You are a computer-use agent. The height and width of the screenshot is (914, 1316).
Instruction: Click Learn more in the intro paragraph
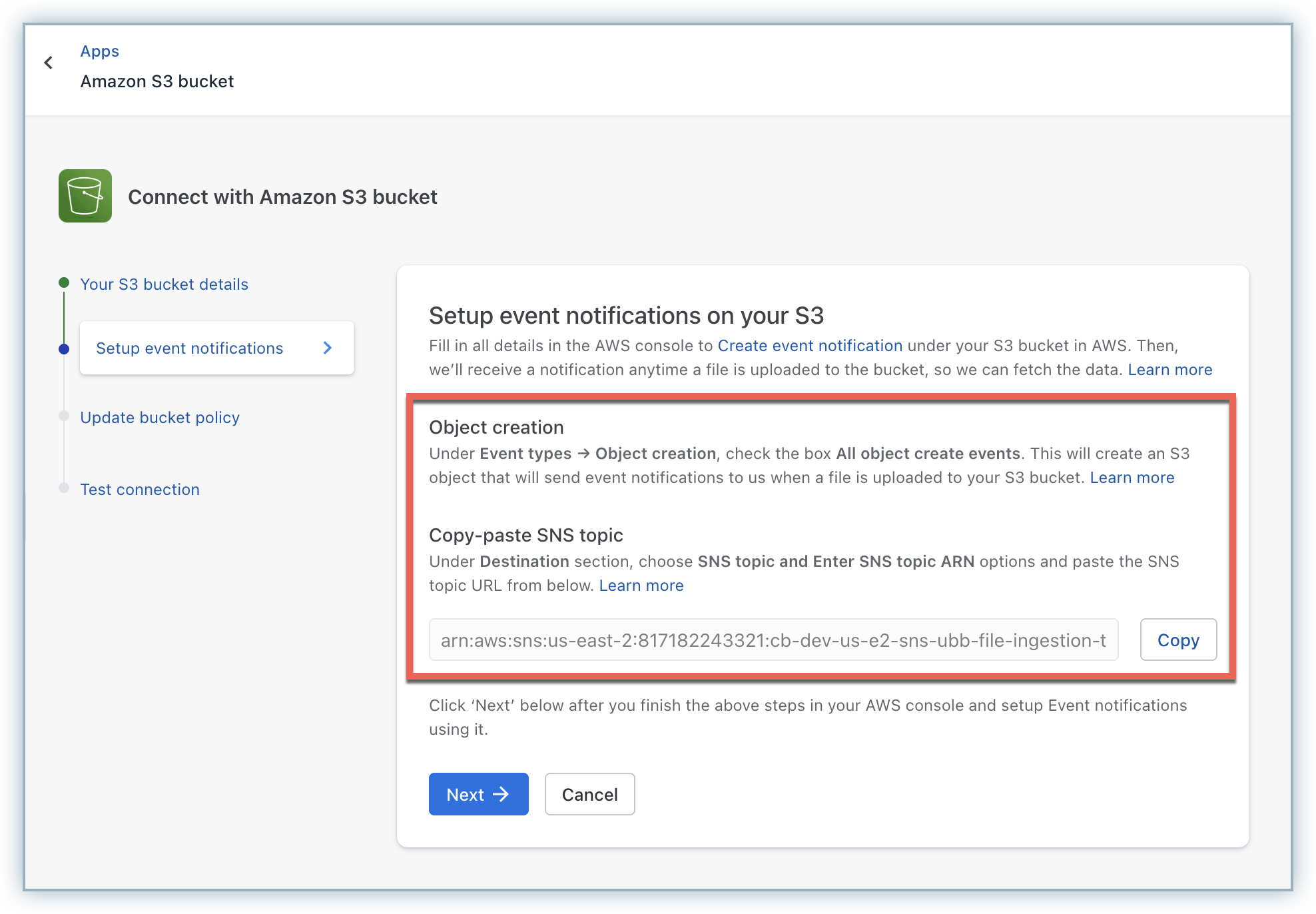pos(1169,370)
